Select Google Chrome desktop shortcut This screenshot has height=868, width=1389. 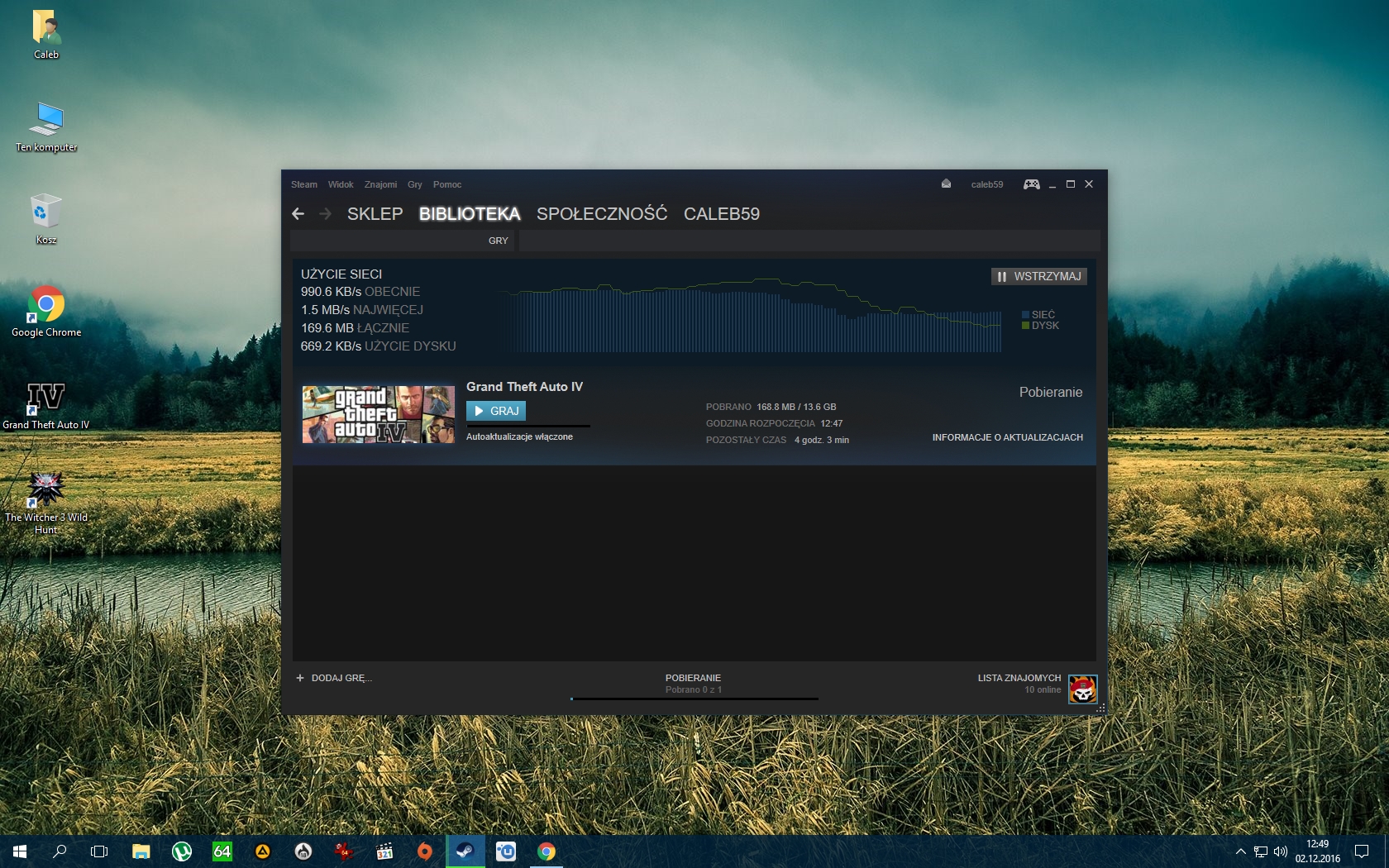[x=46, y=312]
